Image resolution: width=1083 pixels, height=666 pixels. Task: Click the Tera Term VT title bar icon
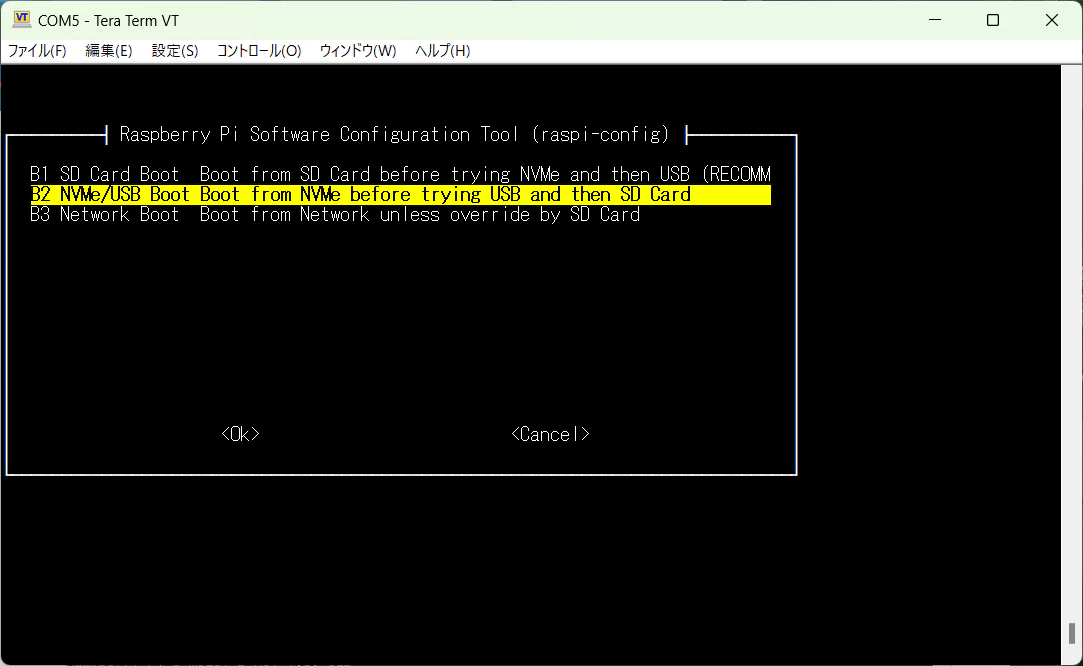[22, 19]
